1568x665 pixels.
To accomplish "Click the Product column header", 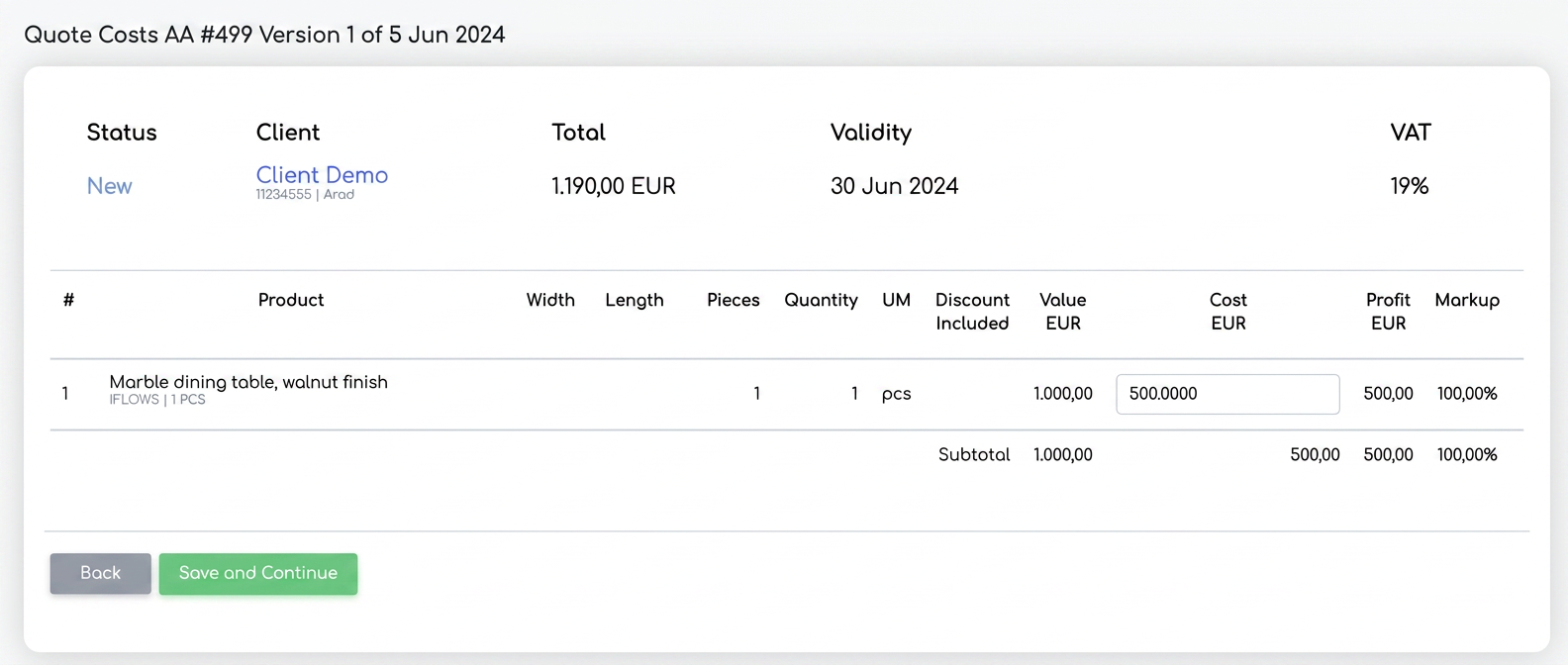I will tap(291, 300).
